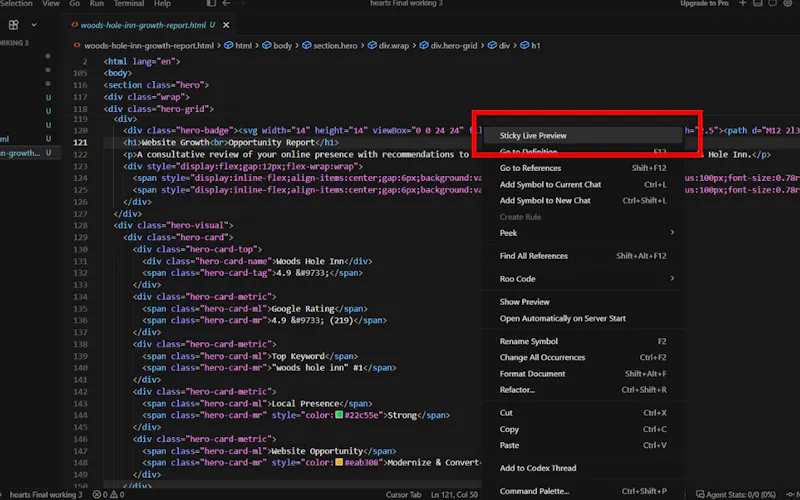Open the views grid icon in sidebar header
Image resolution: width=800 pixels, height=500 pixels.
(x=14, y=24)
